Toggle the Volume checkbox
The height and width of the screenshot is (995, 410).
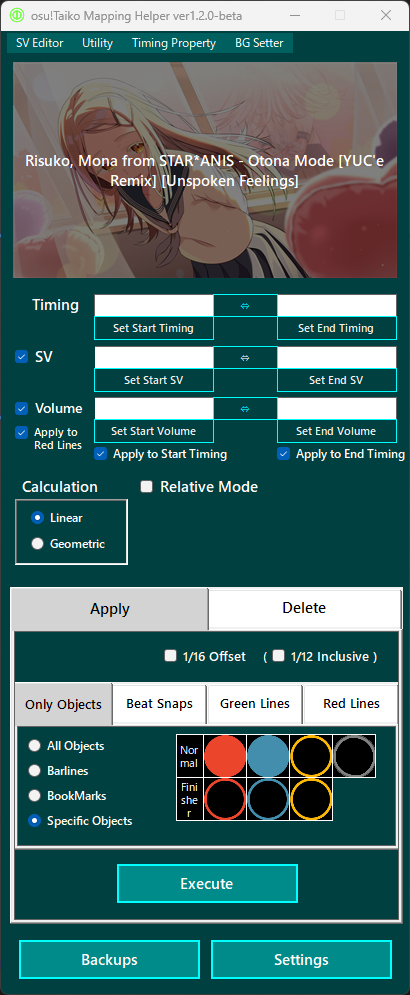coord(22,409)
